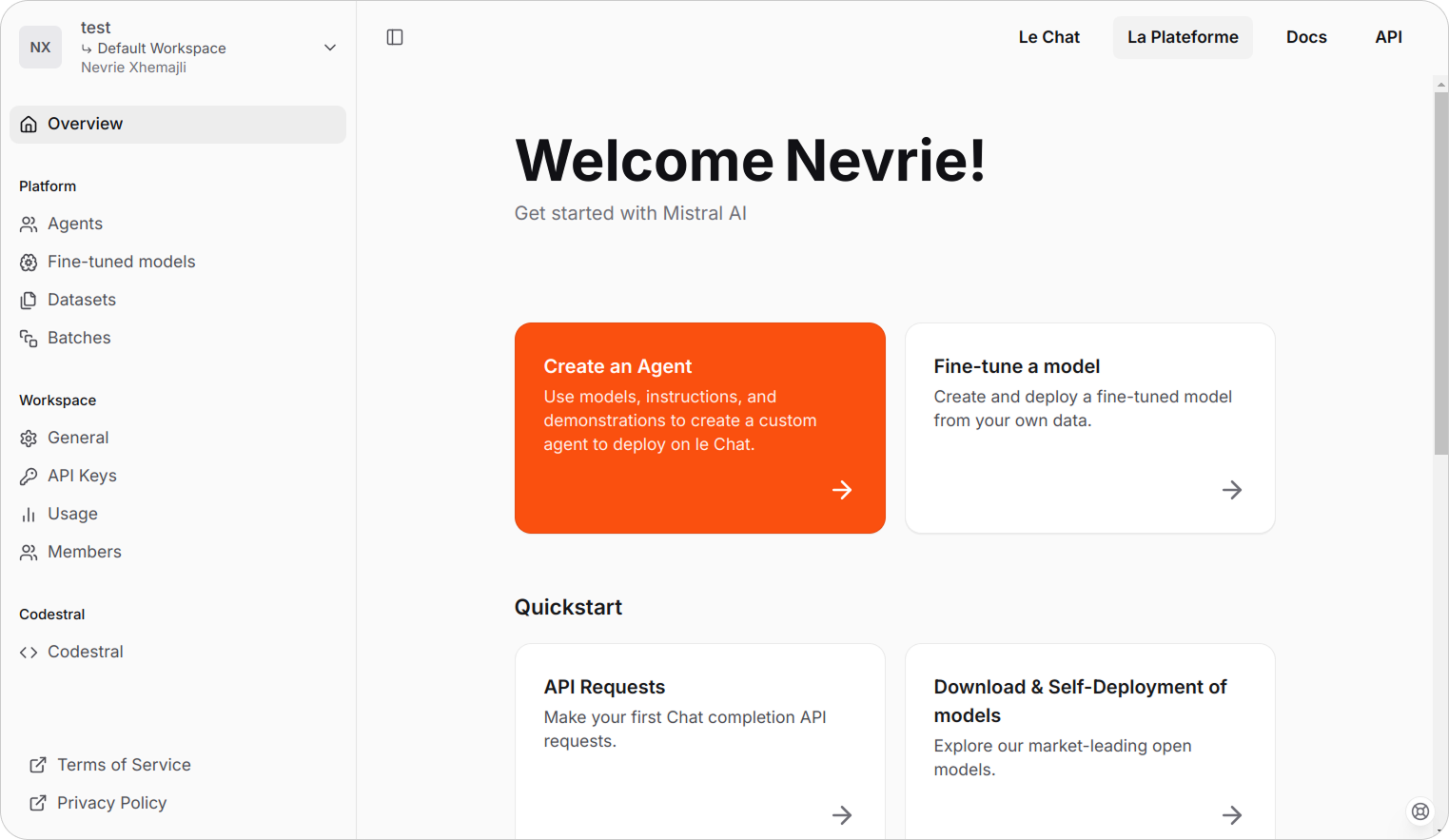Viewport: 1449px width, 840px height.
Task: Open Datasets page
Action: [x=178, y=301]
